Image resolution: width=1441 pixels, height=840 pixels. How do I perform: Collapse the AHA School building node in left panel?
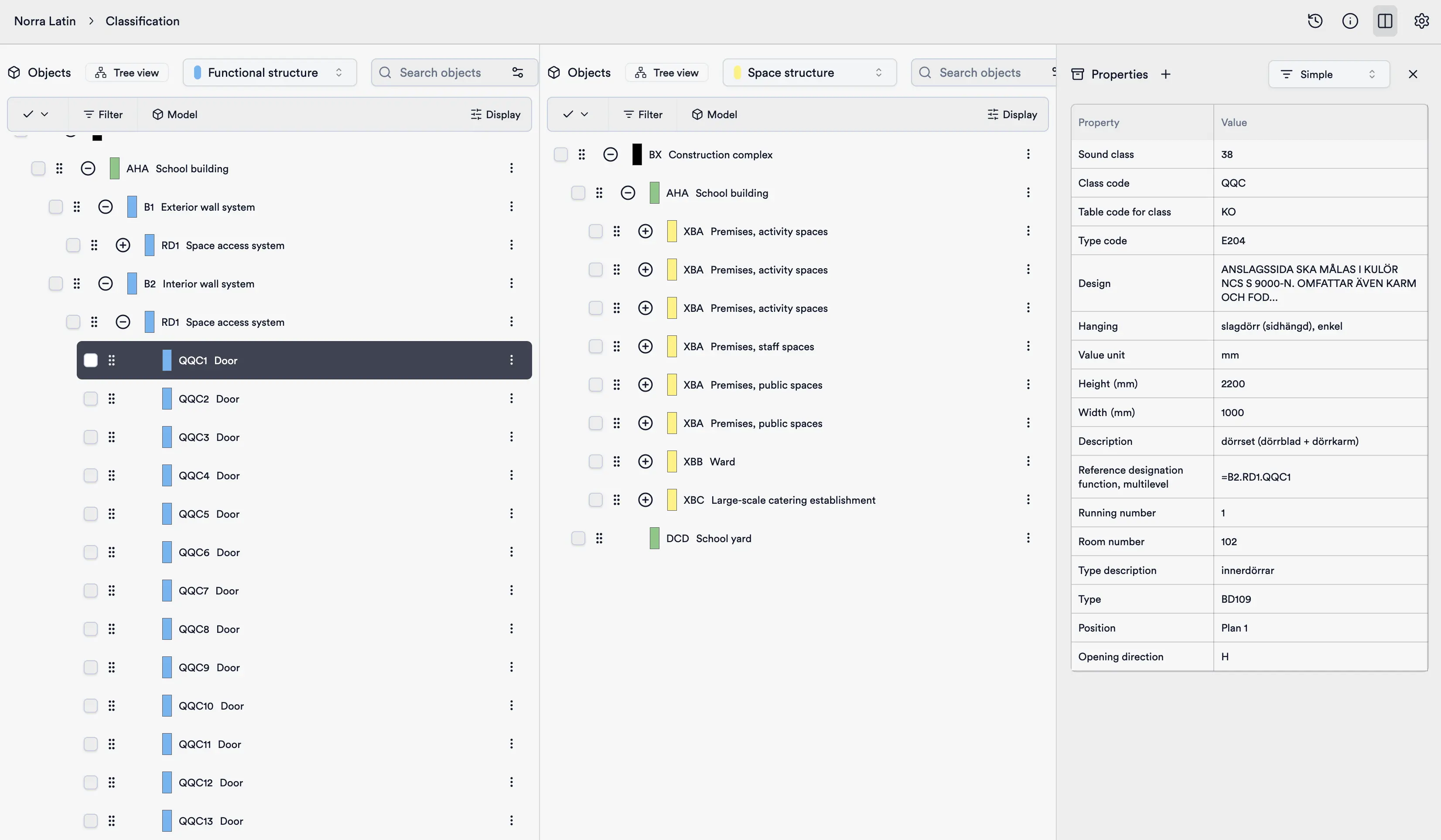88,168
